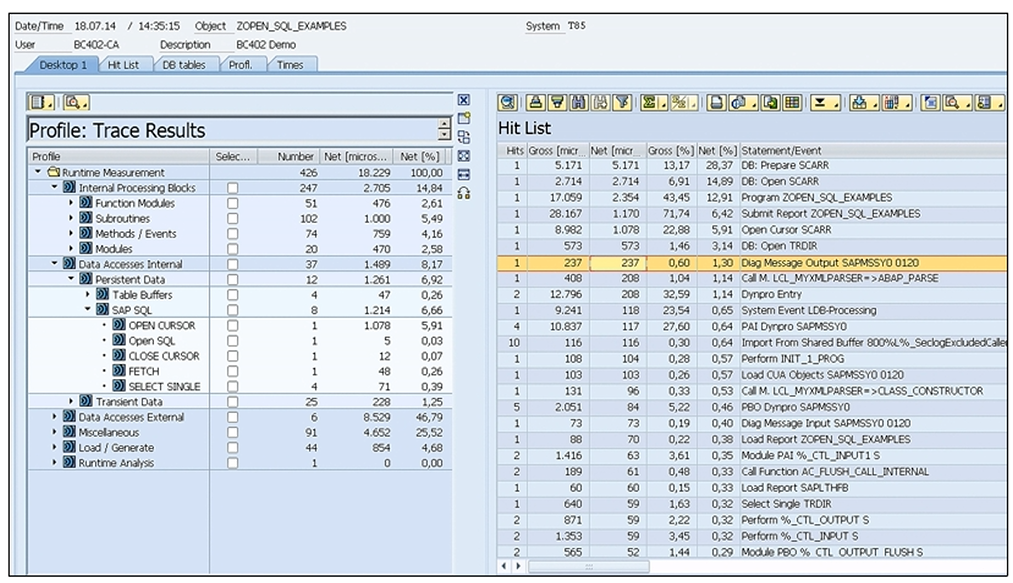Click the Sort Ascending icon in Hit List toolbar
Viewport: 1013px width, 583px height.
tap(535, 102)
